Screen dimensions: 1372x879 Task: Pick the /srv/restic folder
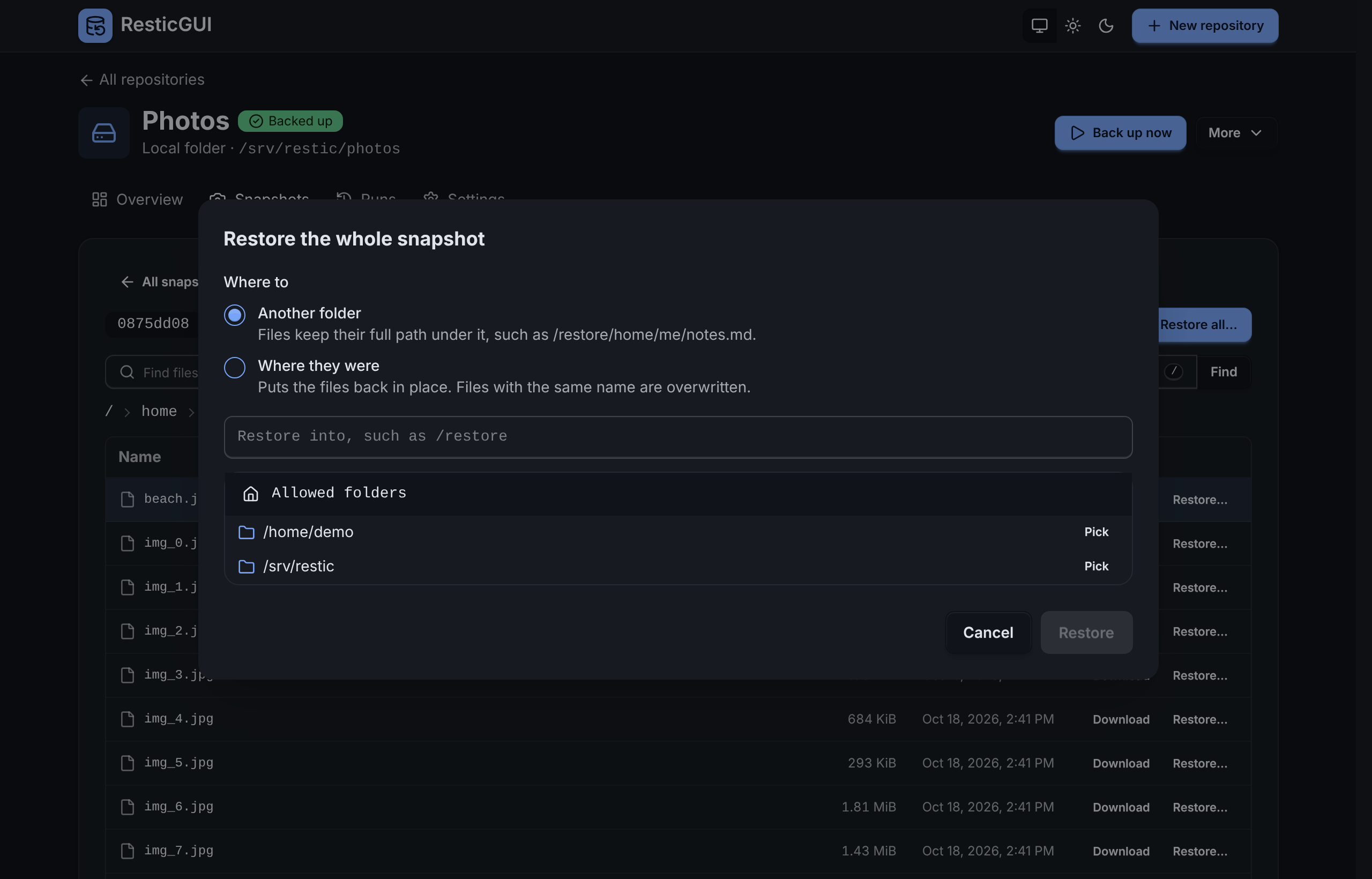[1096, 566]
